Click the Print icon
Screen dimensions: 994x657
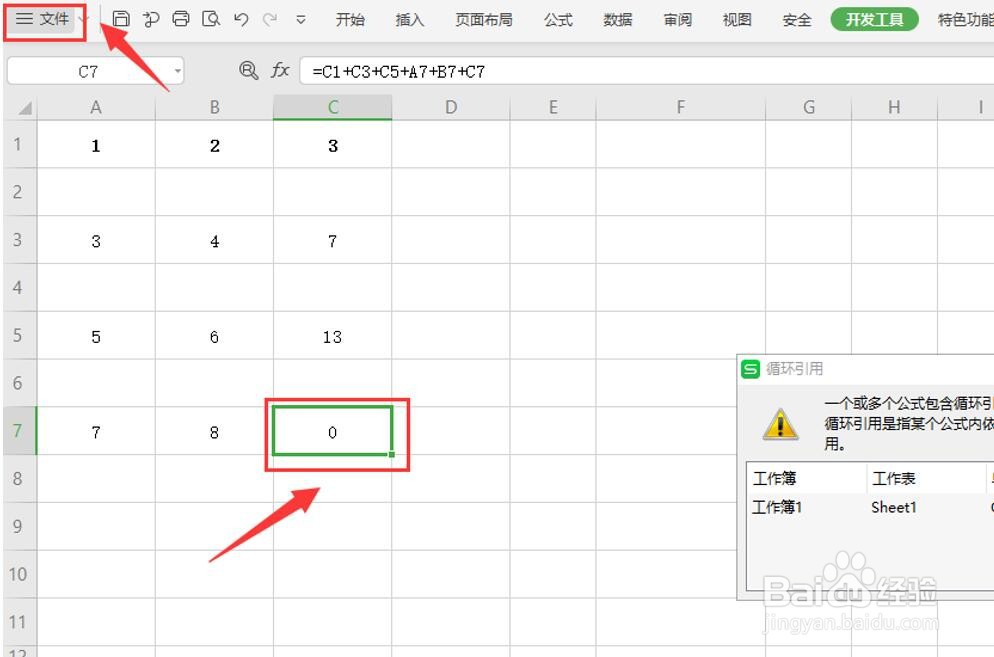point(181,19)
